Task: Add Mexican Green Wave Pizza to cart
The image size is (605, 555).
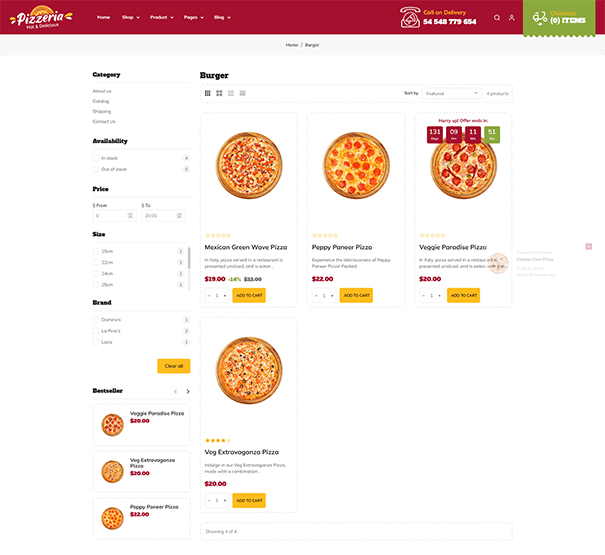Action: pyautogui.click(x=249, y=295)
